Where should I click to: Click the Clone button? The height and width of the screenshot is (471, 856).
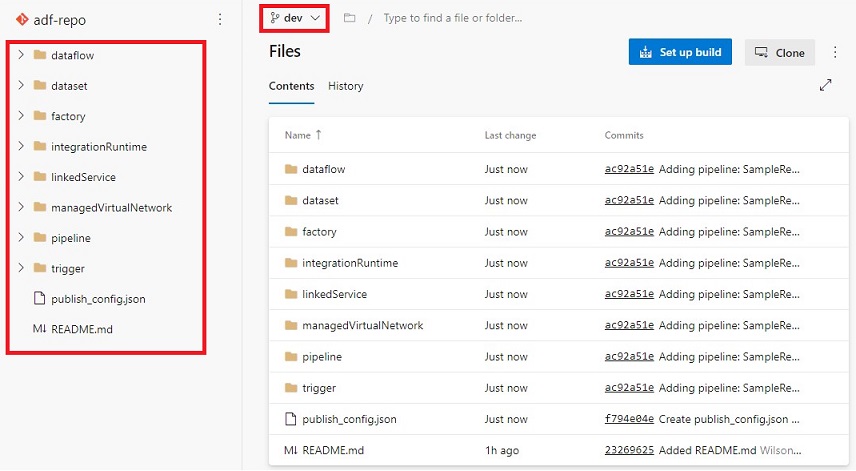pos(780,52)
